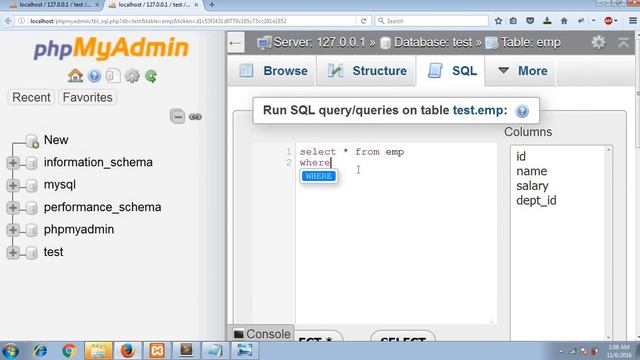Viewport: 640px width, 360px height.
Task: Open Firefox from the taskbar
Action: point(127,351)
